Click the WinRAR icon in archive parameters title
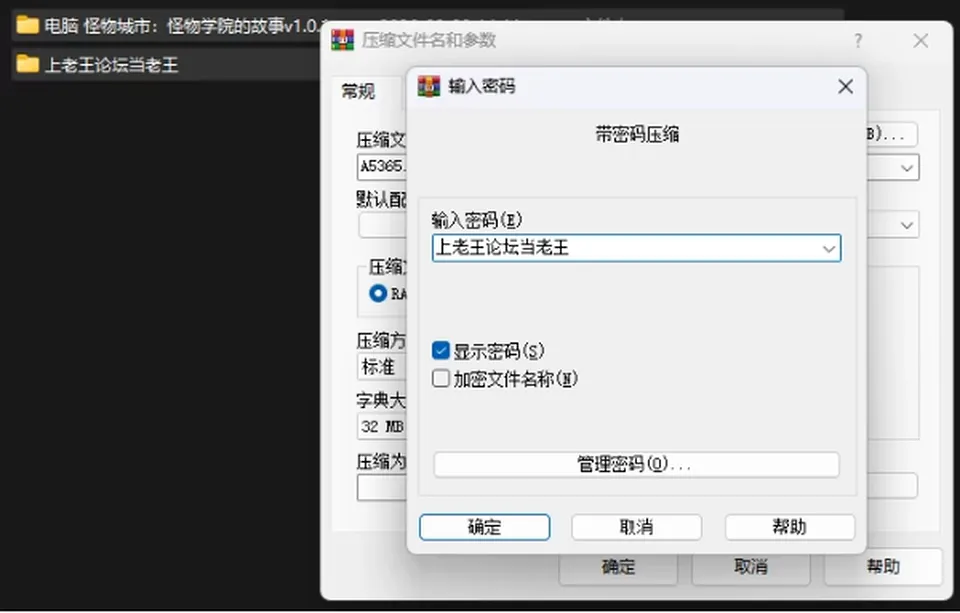 tap(342, 40)
